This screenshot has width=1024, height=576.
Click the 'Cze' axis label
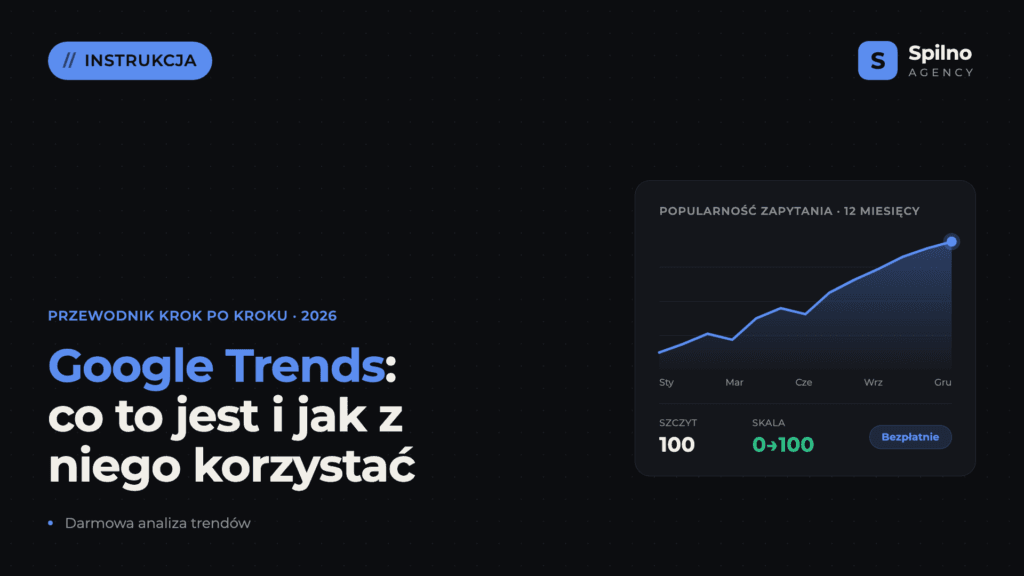(803, 382)
